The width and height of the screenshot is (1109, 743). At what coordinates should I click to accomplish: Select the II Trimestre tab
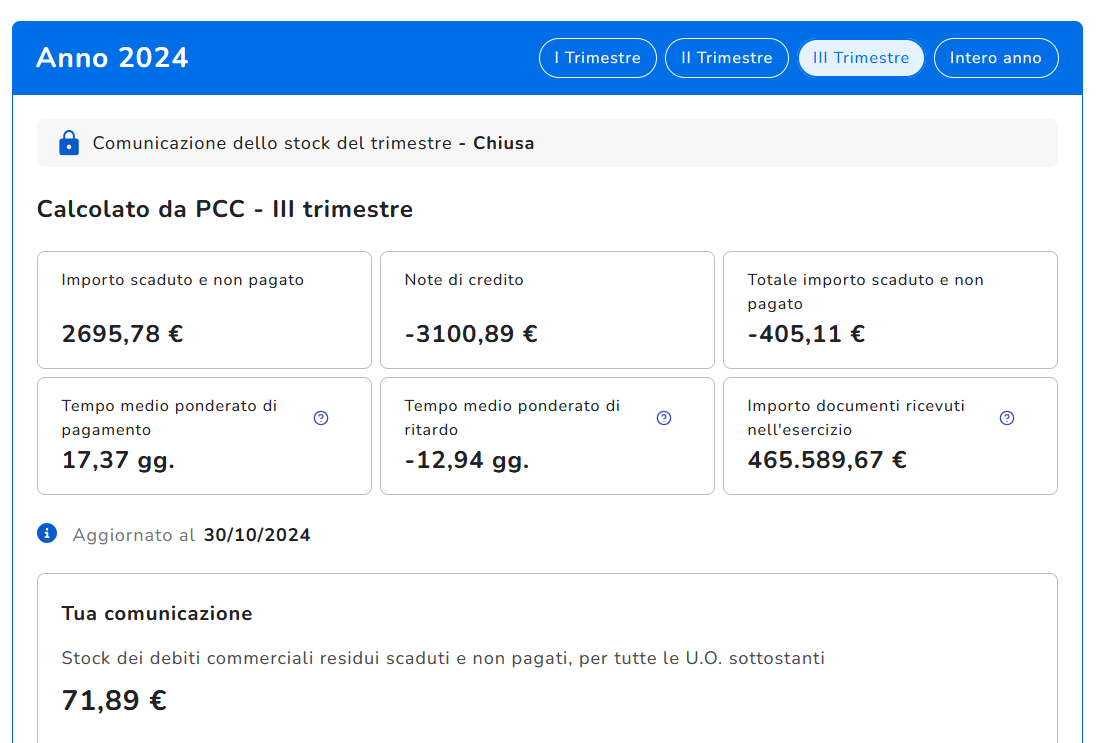(726, 58)
